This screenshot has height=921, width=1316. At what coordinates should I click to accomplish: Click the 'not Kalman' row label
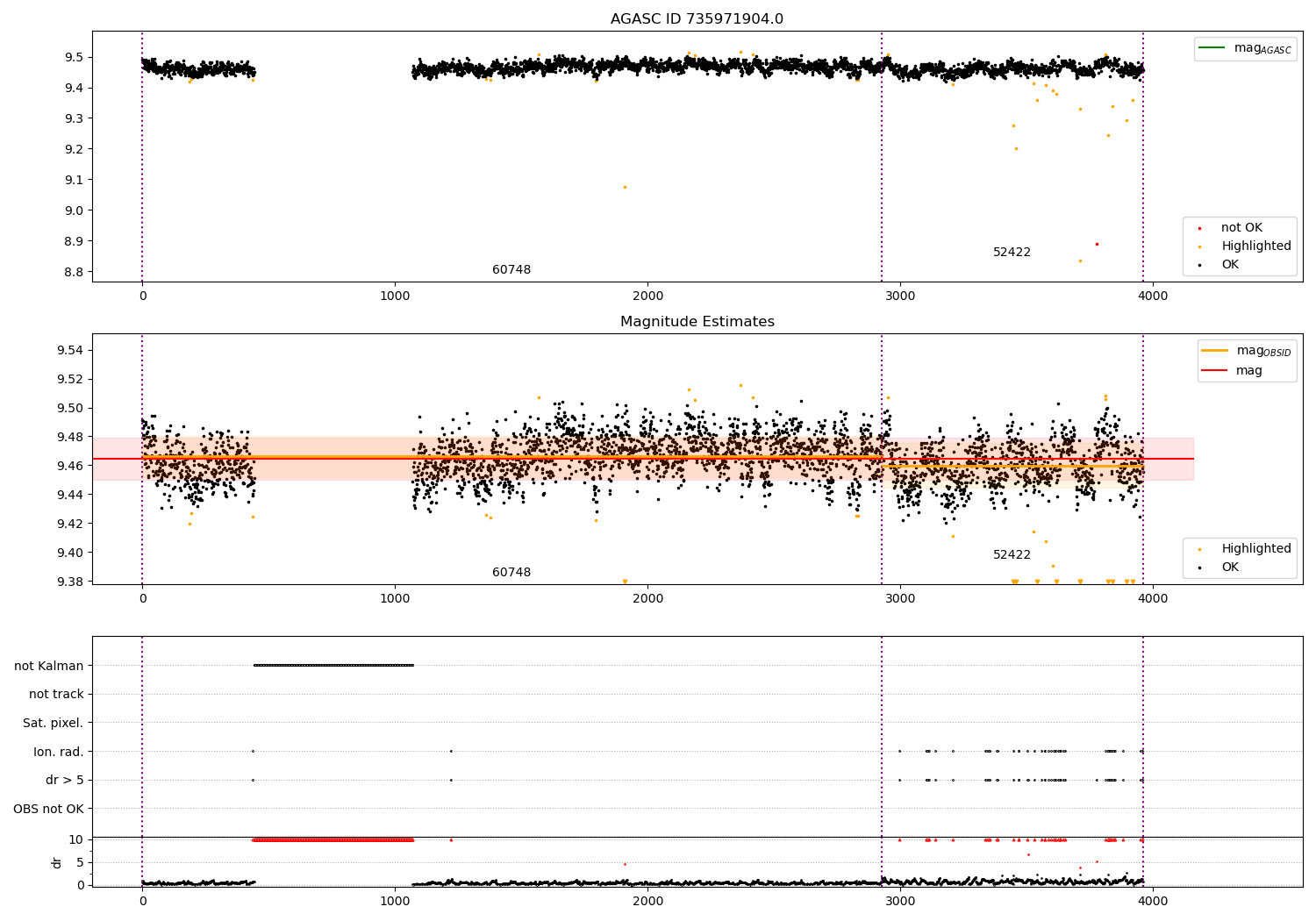(x=49, y=666)
